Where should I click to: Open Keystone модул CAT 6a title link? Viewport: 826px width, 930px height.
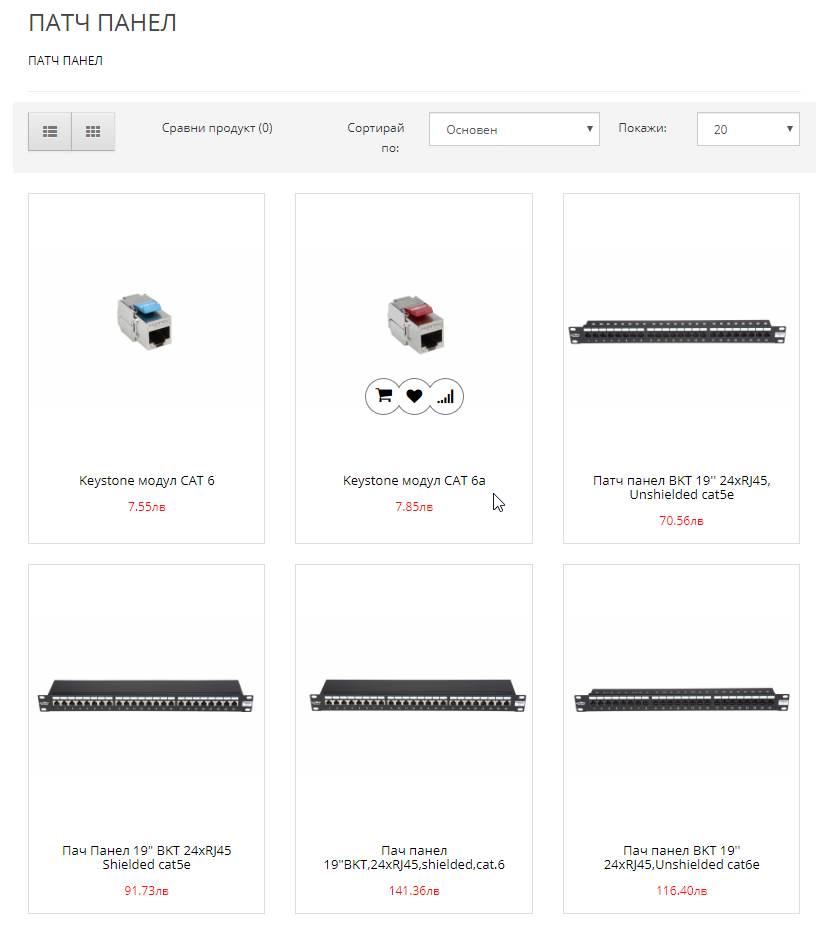[414, 480]
